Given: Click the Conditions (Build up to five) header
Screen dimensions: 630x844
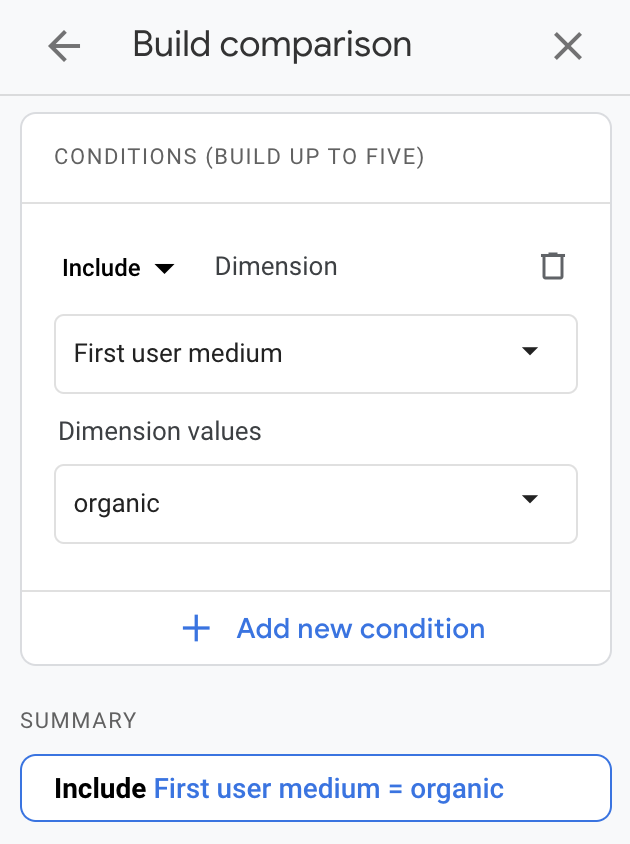Looking at the screenshot, I should [x=239, y=157].
